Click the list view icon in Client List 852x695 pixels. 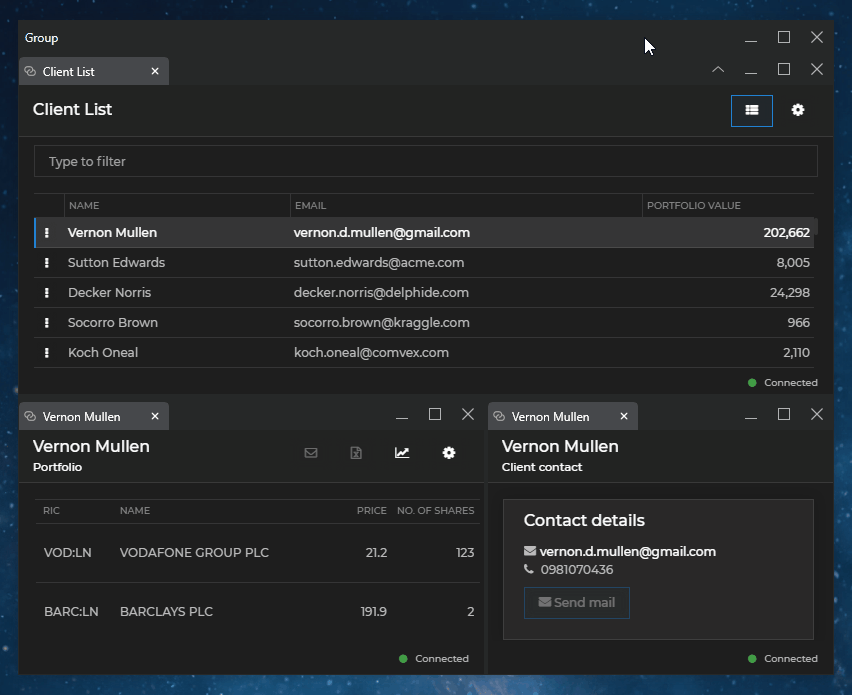(752, 110)
